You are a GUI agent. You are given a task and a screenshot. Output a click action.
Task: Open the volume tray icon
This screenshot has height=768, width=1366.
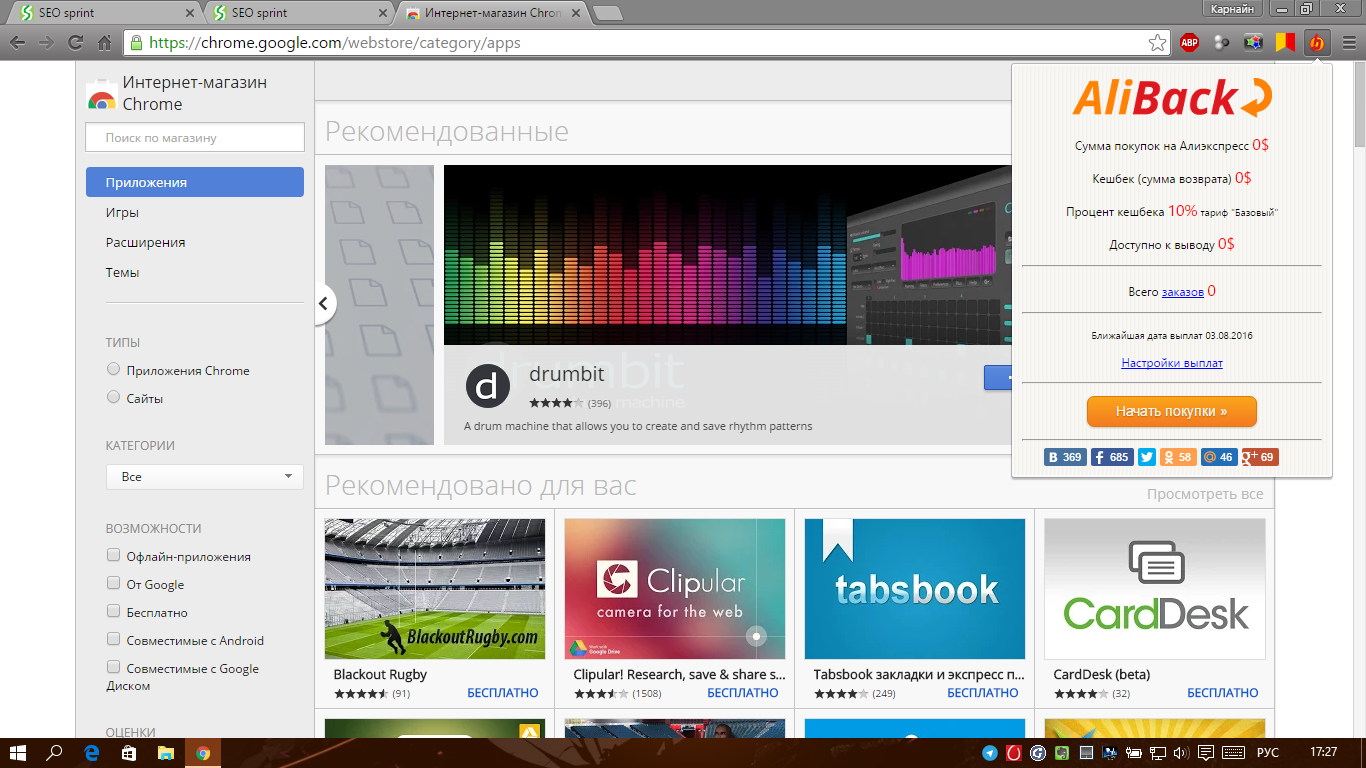1180,753
